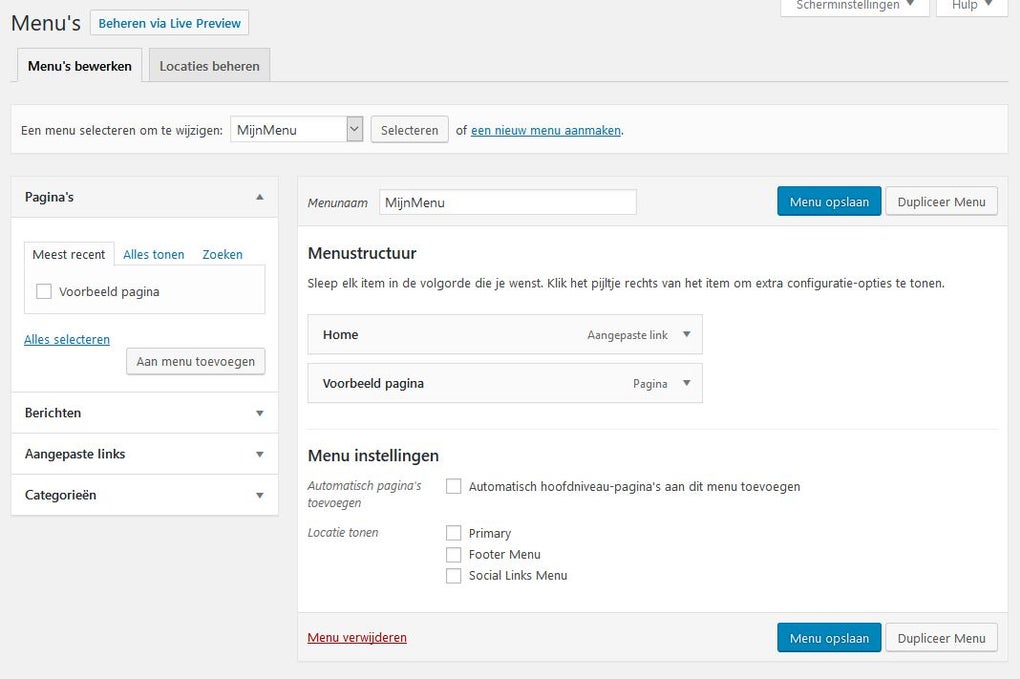Expand the Aangepaste links panel

(x=260, y=453)
